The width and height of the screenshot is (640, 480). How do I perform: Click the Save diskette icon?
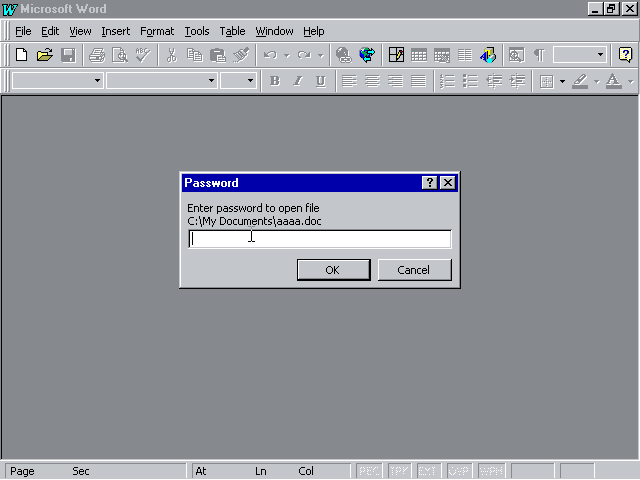point(68,55)
